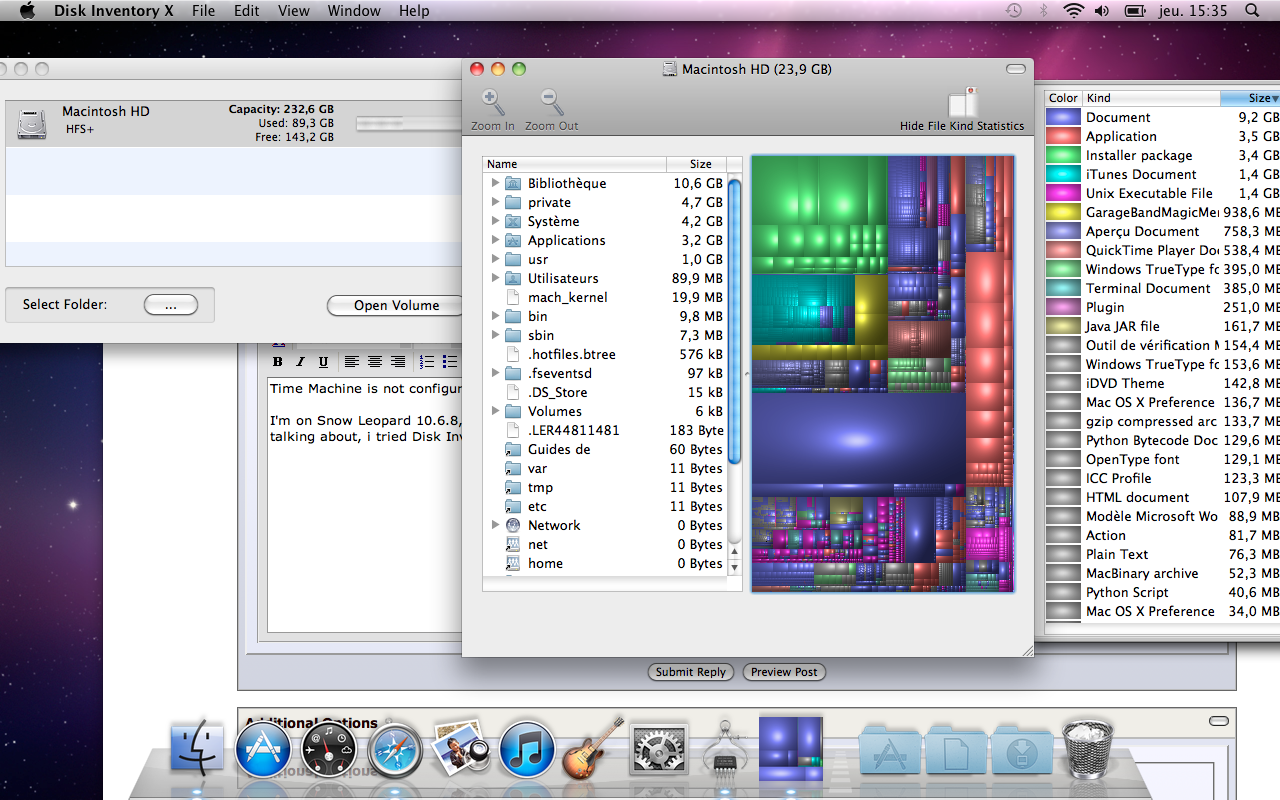Click the Preview Post button

click(x=784, y=672)
